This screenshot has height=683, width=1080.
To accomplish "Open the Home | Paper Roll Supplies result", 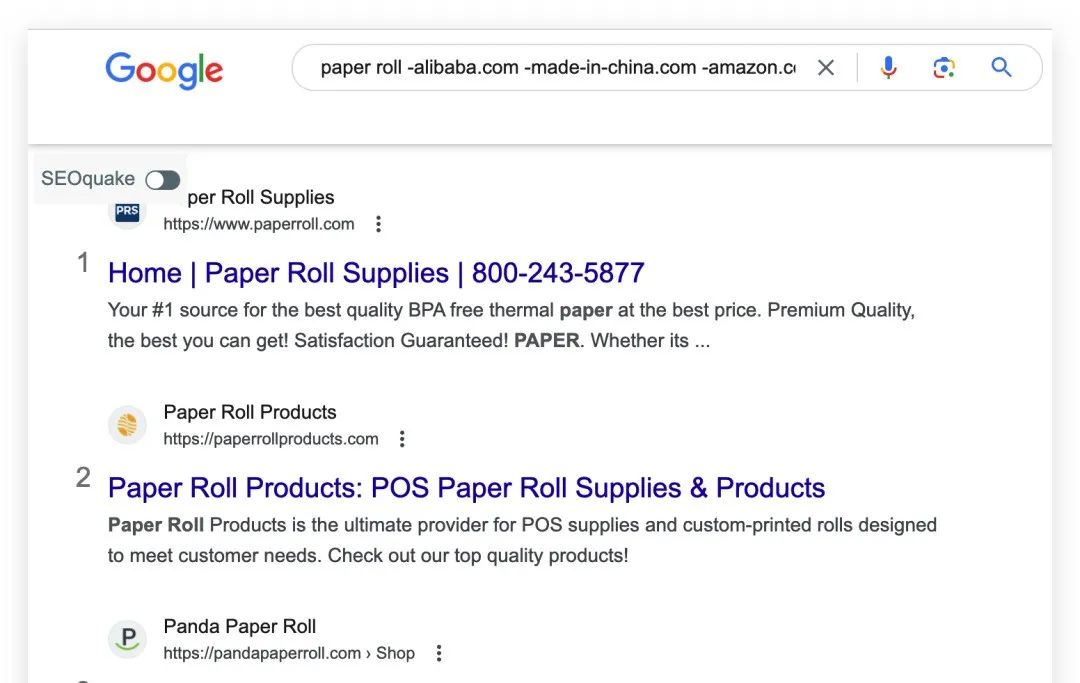I will [376, 273].
